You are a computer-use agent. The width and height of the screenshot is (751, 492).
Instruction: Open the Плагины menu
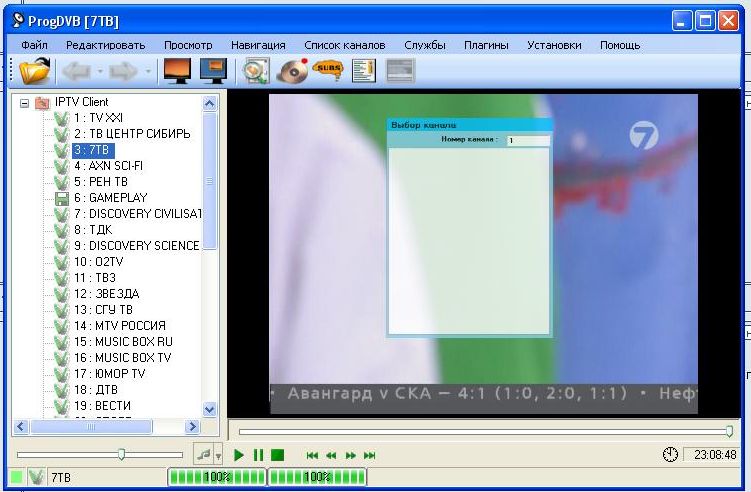click(486, 45)
